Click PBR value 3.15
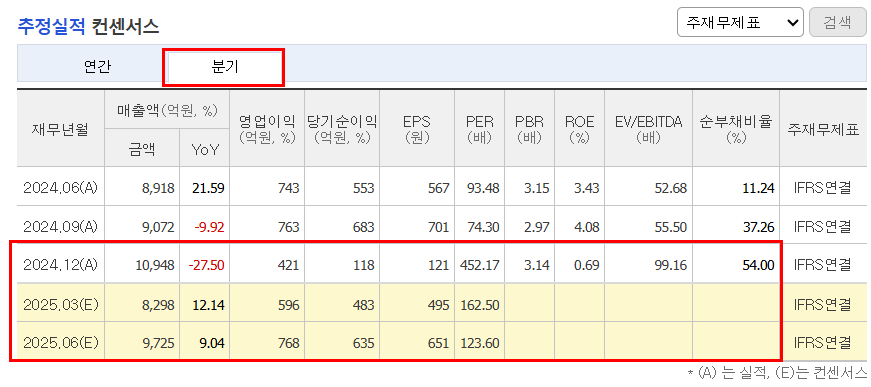Image resolution: width=871 pixels, height=387 pixels. pos(537,188)
